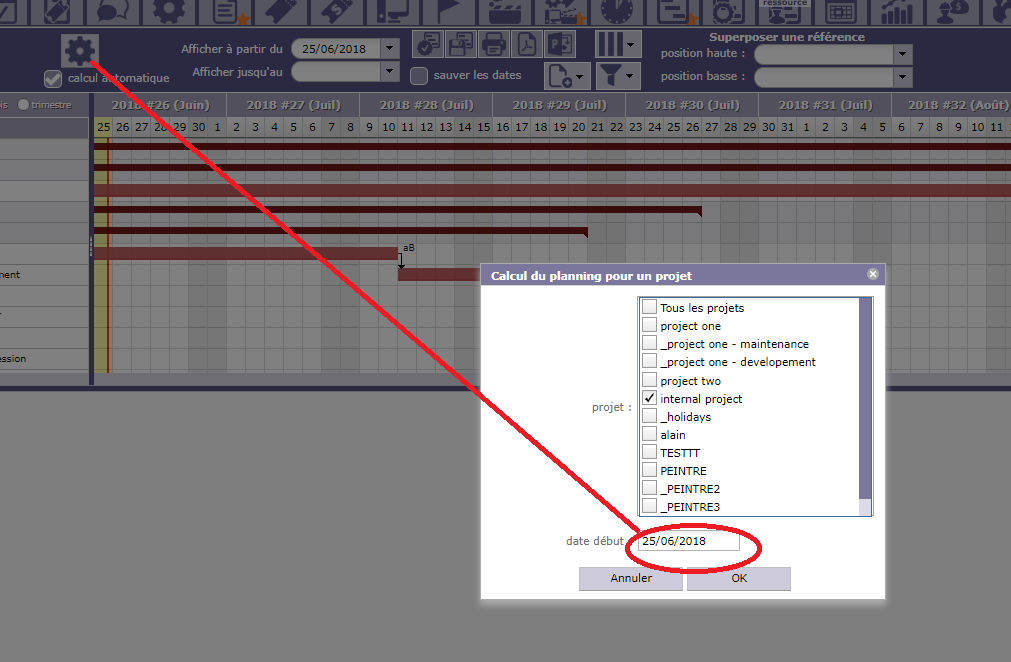Open the gear on document icon
Image resolution: width=1011 pixels, height=662 pixels.
[728, 11]
